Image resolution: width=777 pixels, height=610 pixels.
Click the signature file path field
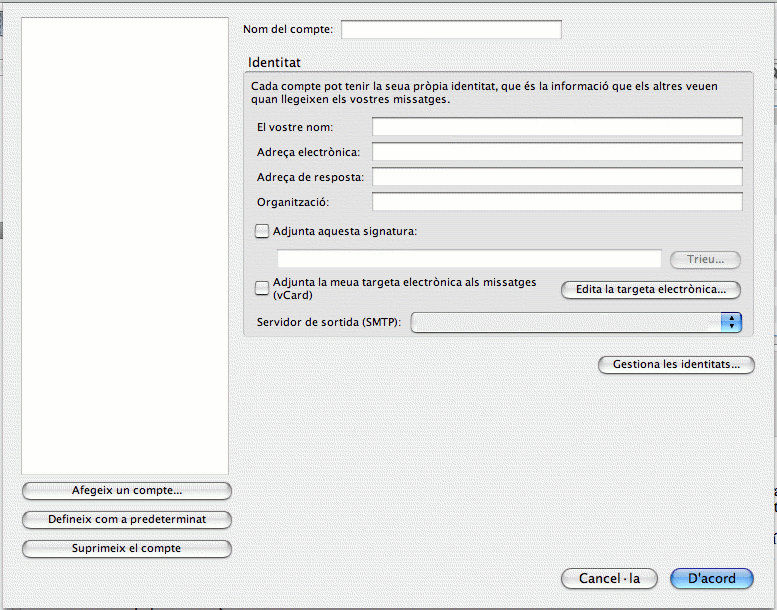point(469,259)
